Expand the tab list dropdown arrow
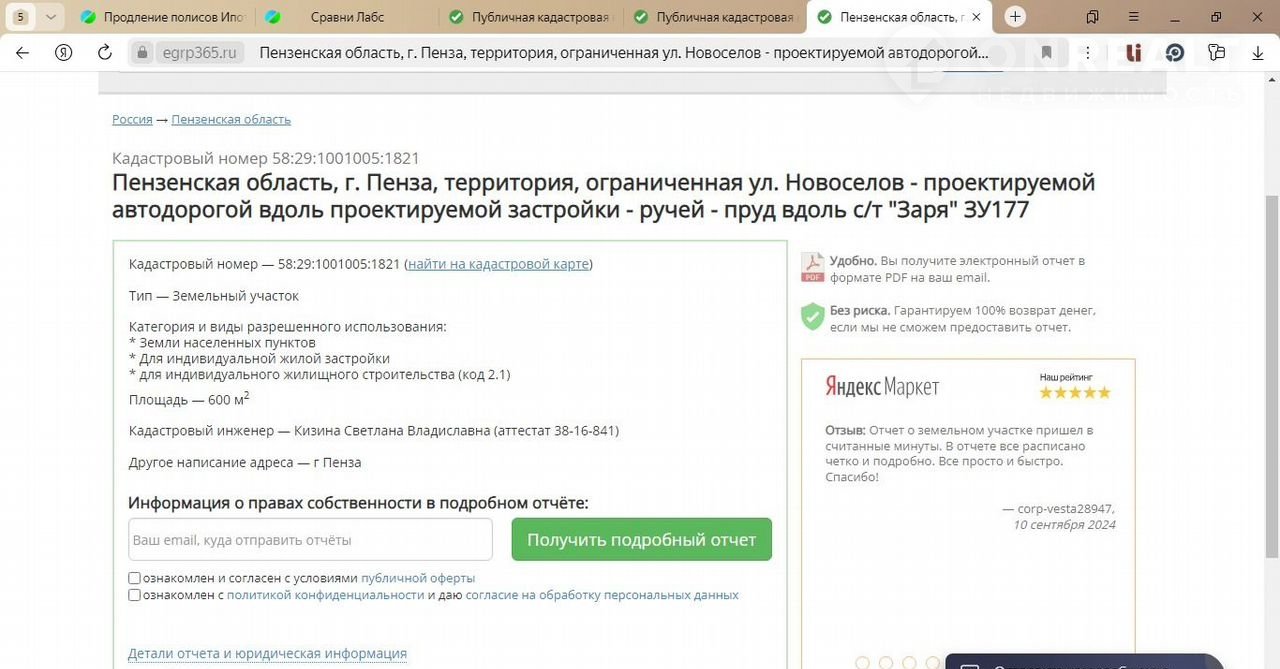 coord(51,17)
